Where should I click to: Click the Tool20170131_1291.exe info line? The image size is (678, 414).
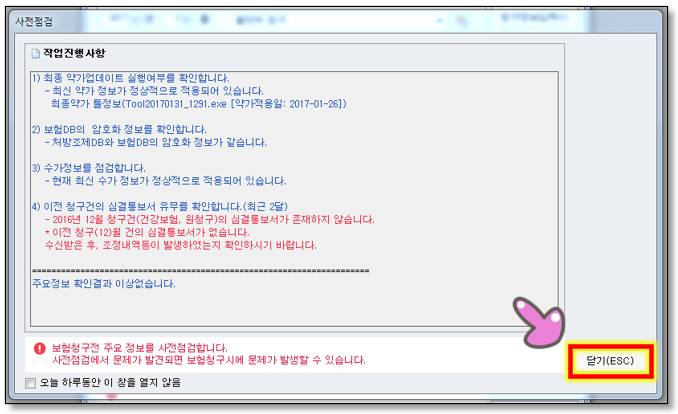tap(198, 104)
